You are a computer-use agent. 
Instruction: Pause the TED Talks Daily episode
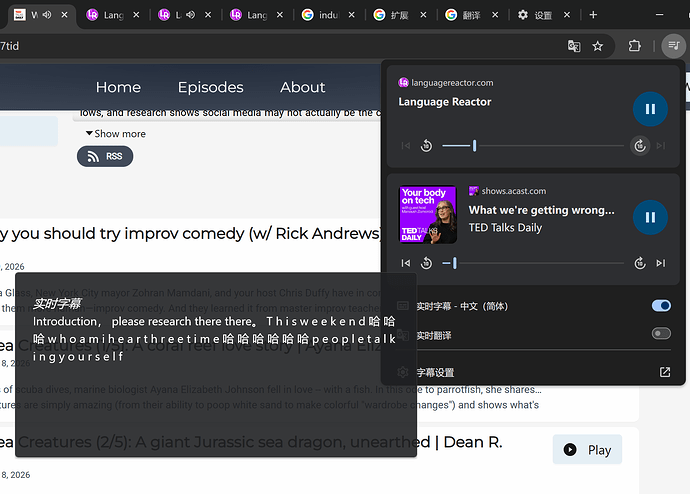650,217
